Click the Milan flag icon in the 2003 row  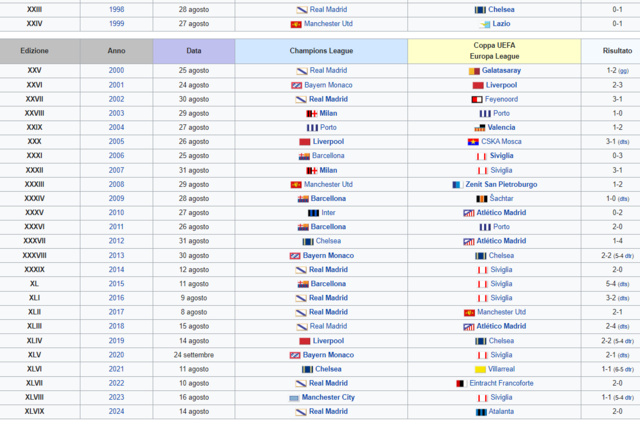click(312, 114)
